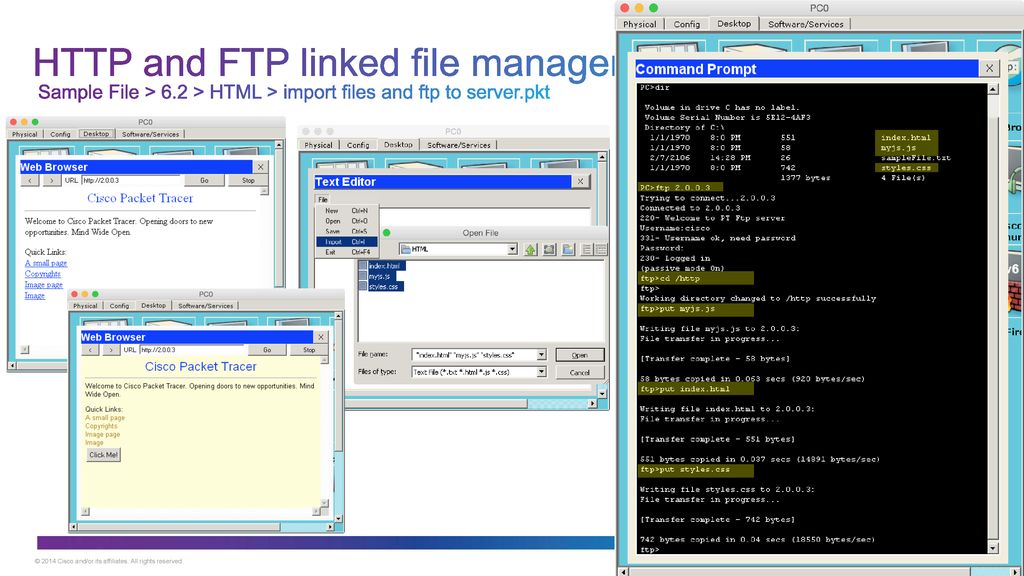Go forward in the white-page Web Browser
1024x576 pixels.
pos(52,180)
